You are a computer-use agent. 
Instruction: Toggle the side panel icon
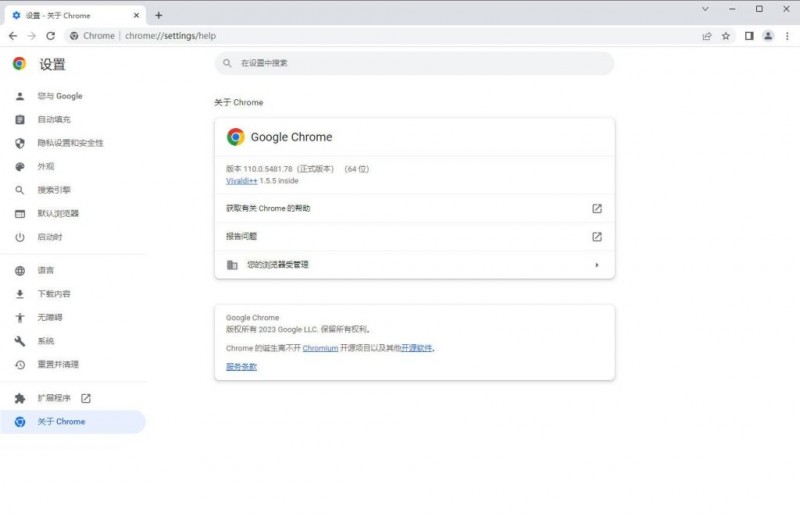[748, 35]
